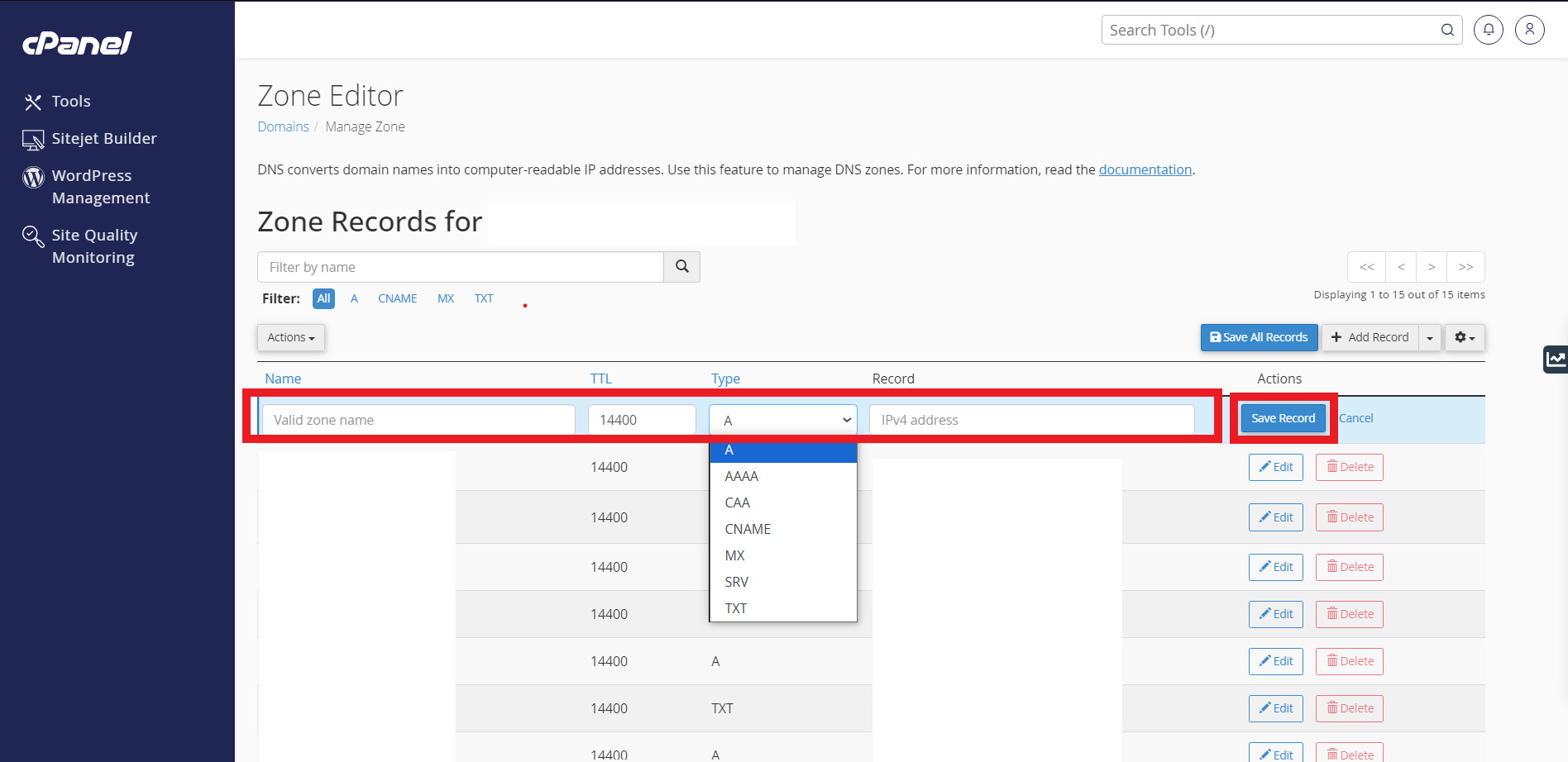
Task: Filter records by MX type
Action: point(446,298)
